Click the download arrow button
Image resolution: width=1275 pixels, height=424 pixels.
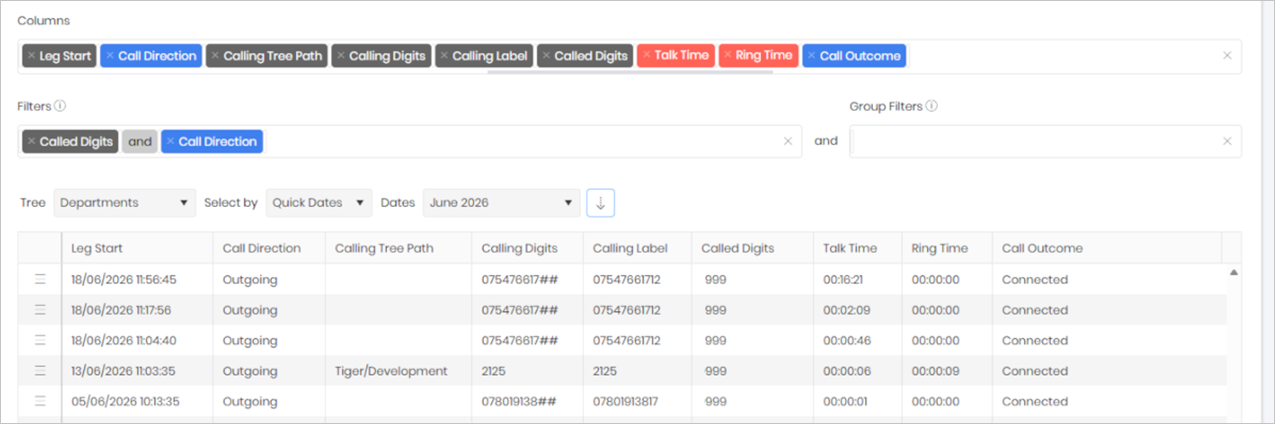click(601, 203)
